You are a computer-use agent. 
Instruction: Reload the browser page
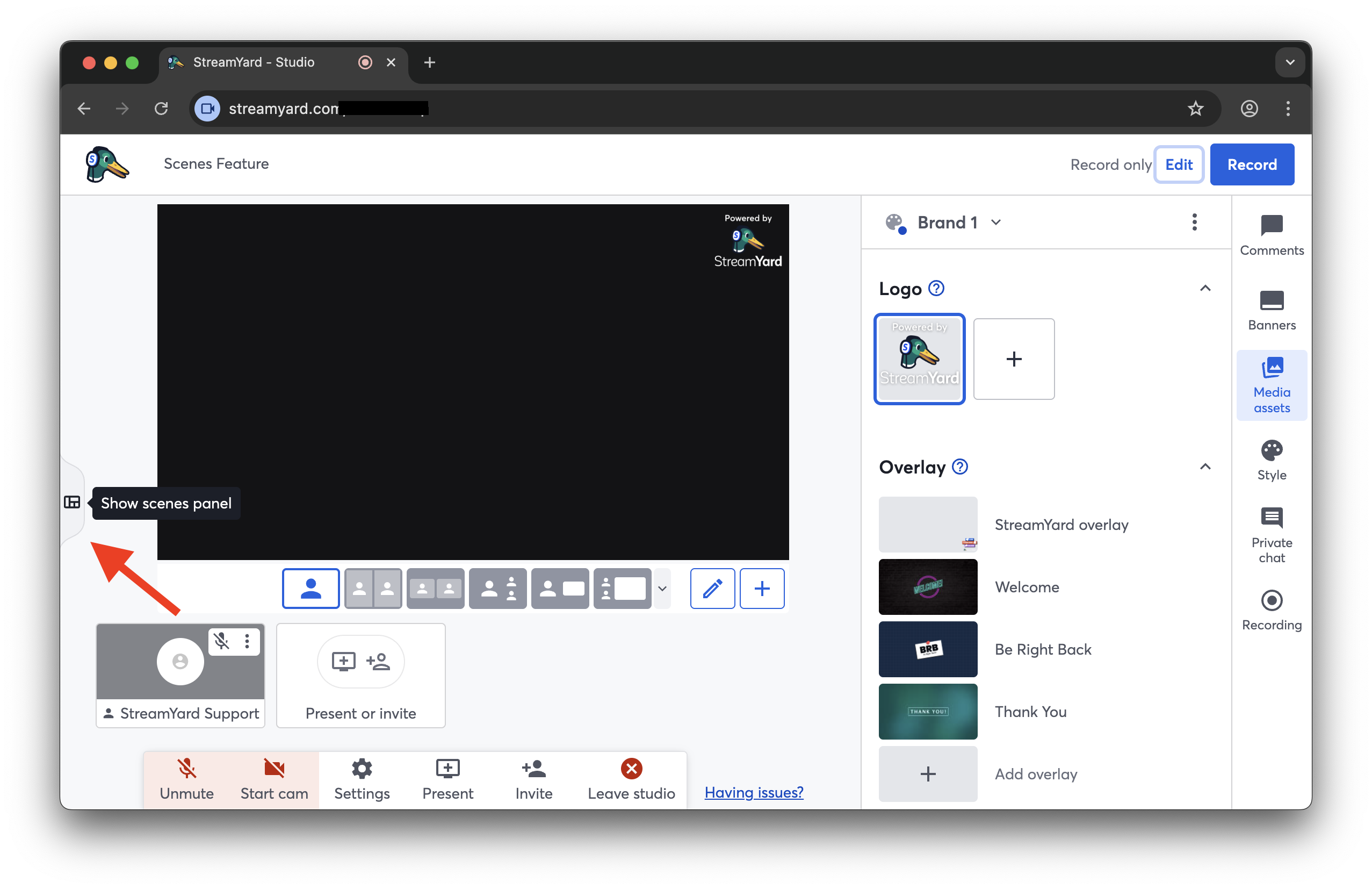161,109
